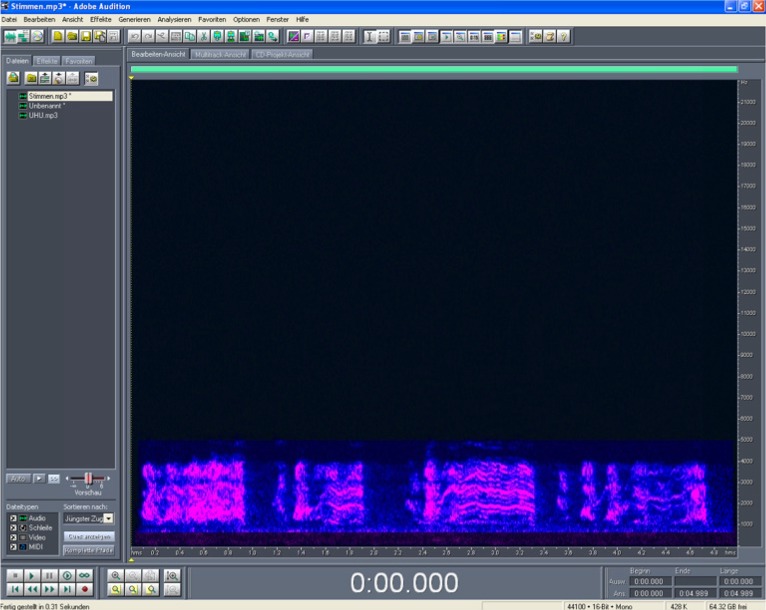Play preview in Dateien panel

39,479
